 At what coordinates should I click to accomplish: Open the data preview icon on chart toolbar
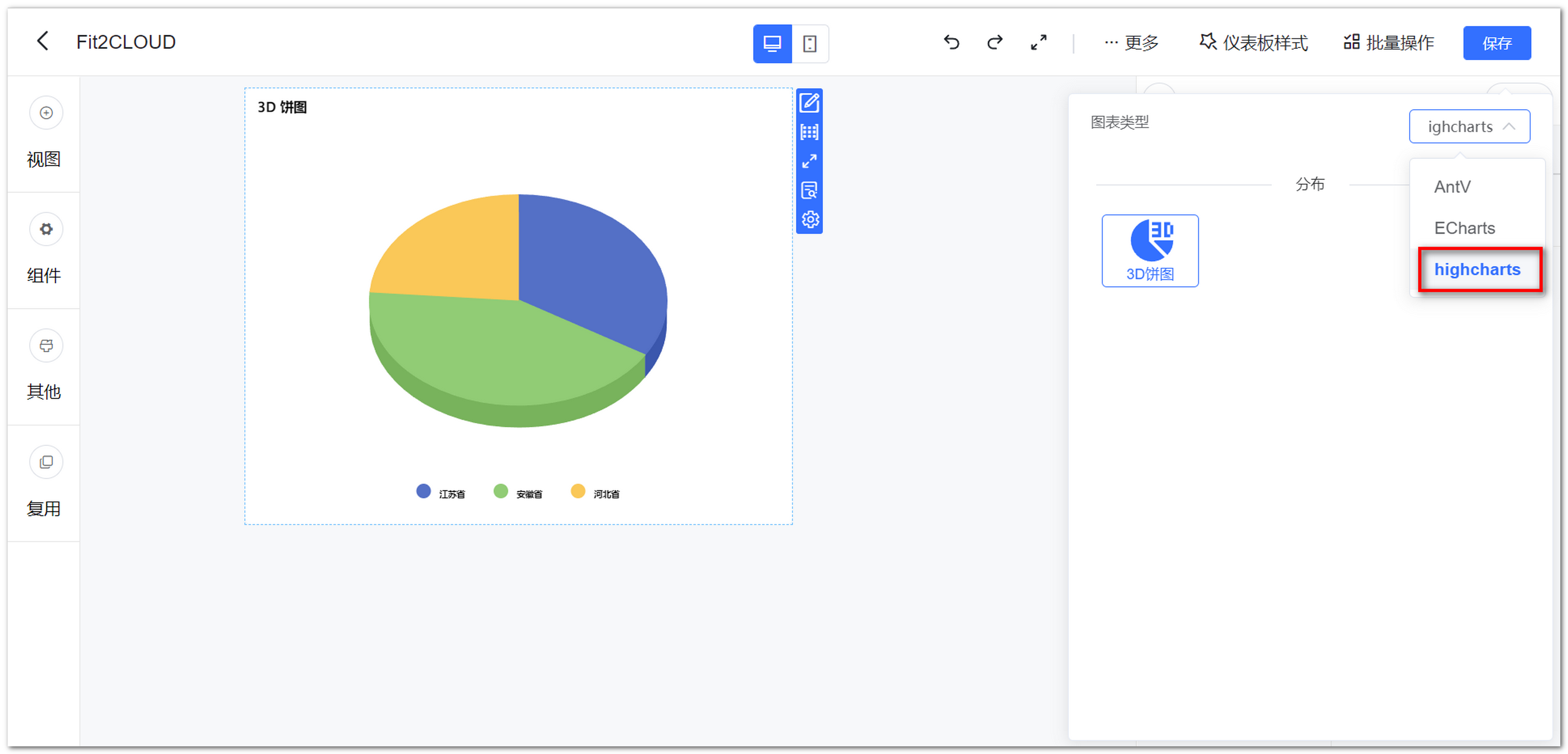809,190
